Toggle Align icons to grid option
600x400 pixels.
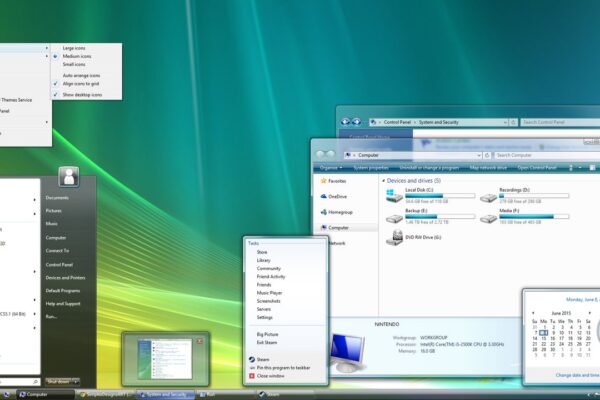(81, 84)
